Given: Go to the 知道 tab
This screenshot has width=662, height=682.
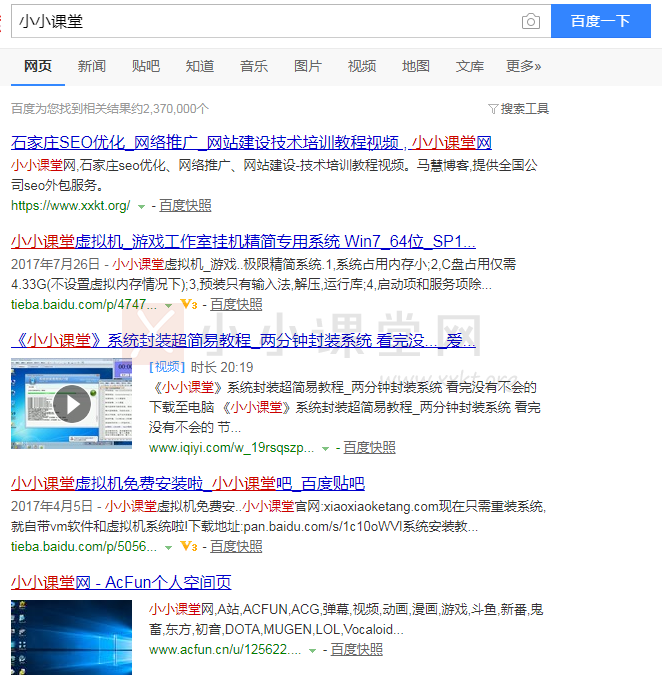Looking at the screenshot, I should click(x=200, y=66).
